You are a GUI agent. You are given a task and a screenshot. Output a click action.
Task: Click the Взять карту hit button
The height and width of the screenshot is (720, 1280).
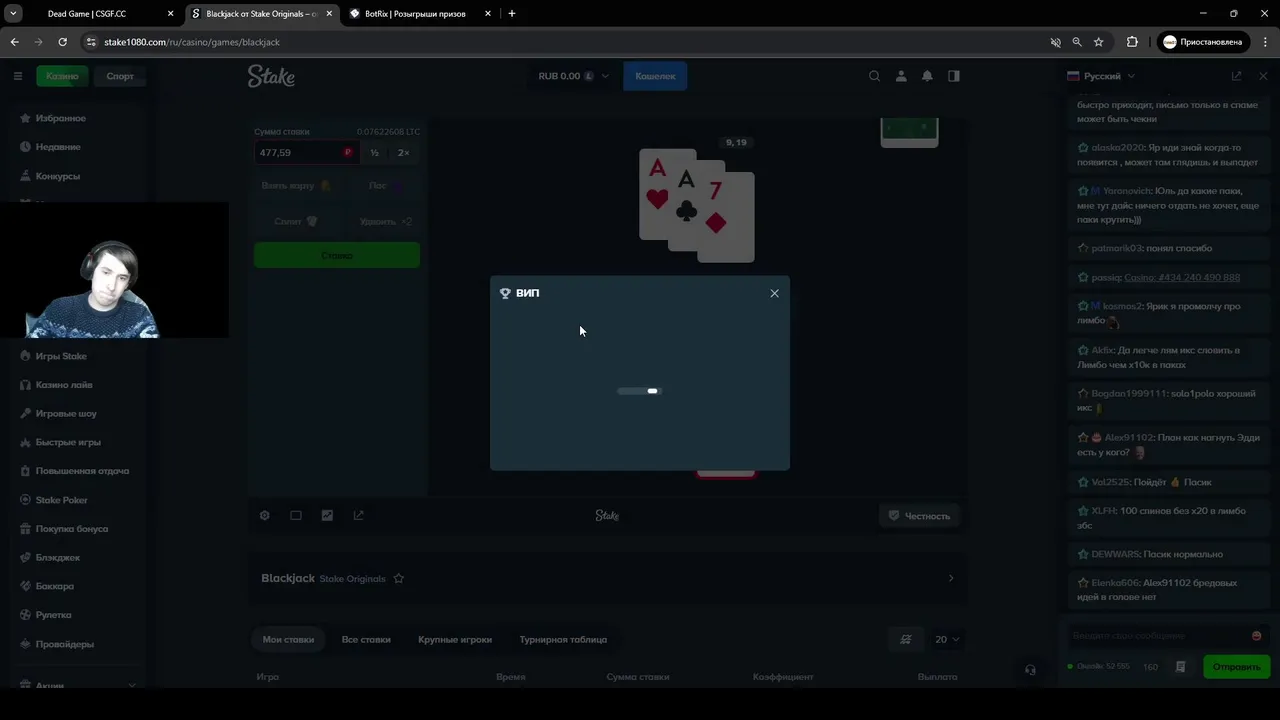pos(294,186)
